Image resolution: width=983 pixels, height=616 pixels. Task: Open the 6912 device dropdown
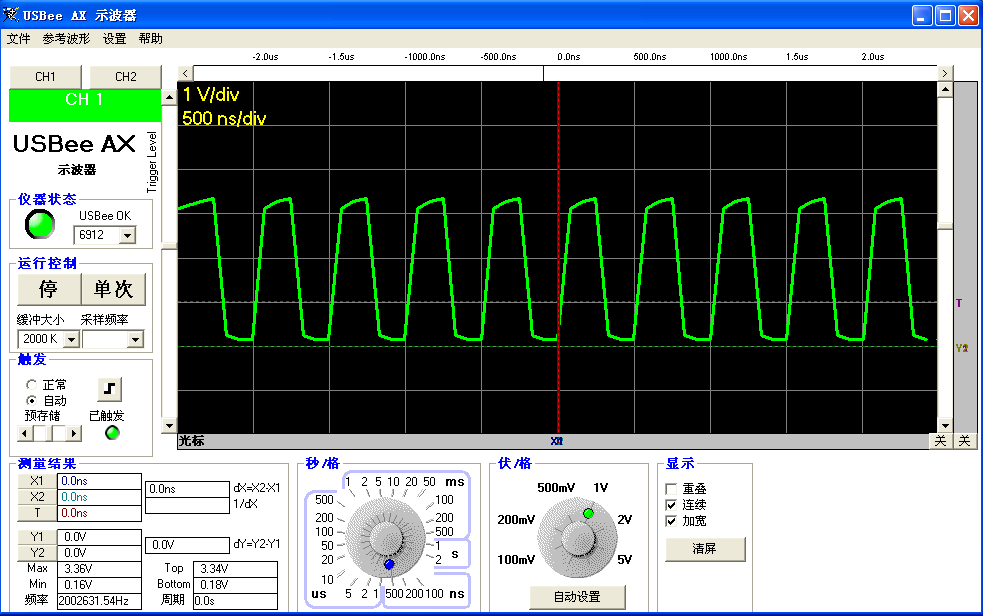pyautogui.click(x=127, y=236)
